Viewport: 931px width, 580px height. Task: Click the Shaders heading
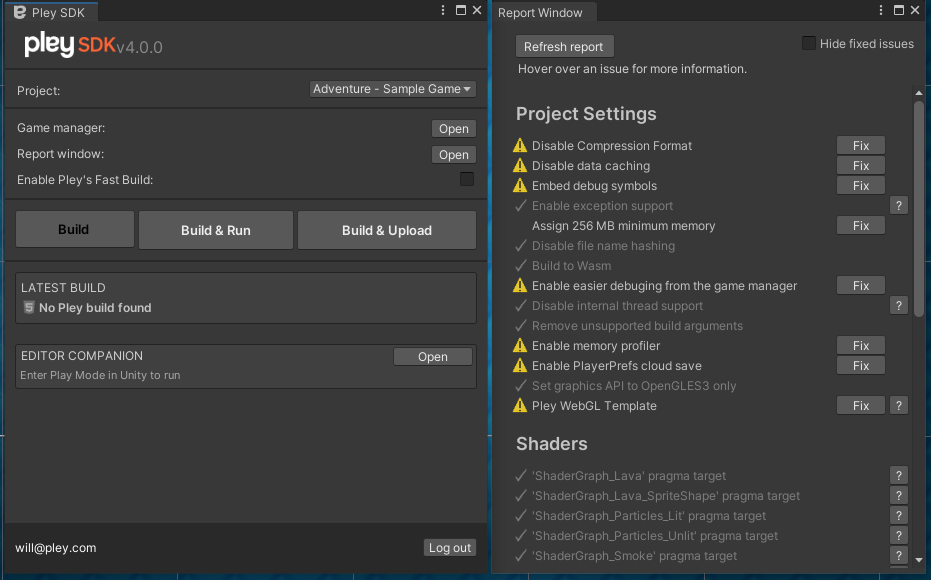point(552,444)
